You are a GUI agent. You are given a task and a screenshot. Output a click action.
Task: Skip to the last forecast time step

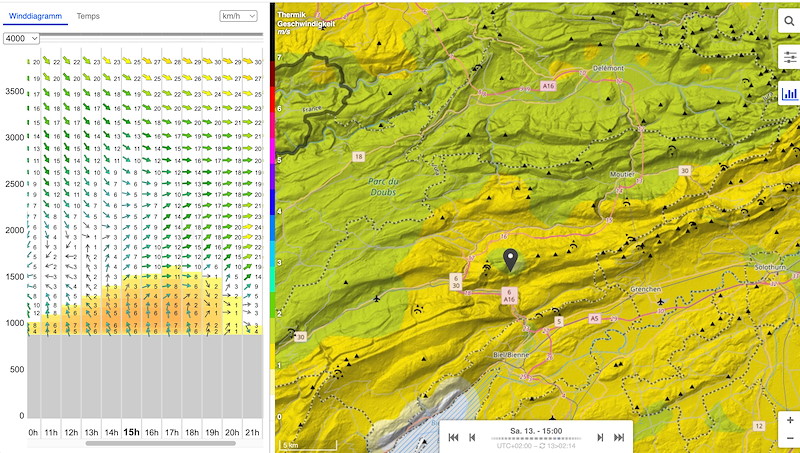[x=619, y=437]
